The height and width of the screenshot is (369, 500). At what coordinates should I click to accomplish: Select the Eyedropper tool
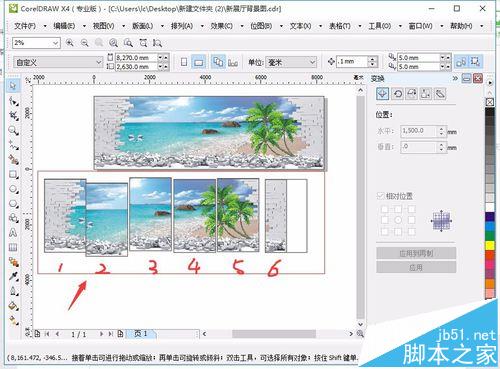point(13,277)
